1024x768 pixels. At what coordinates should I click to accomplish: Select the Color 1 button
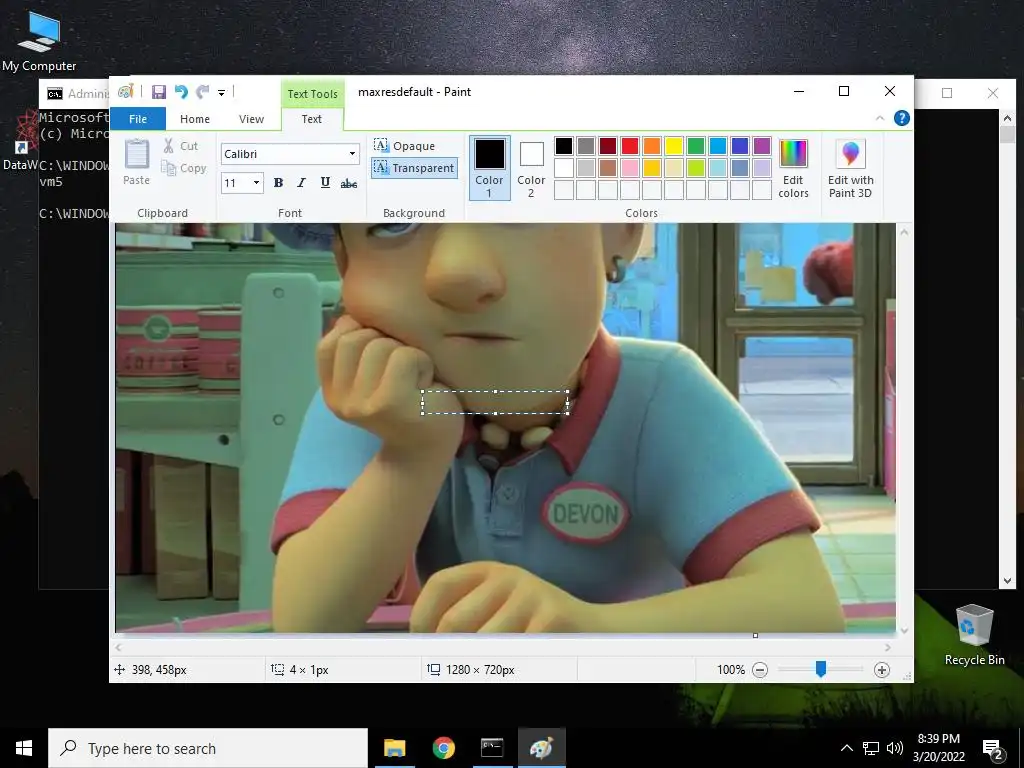click(x=489, y=168)
